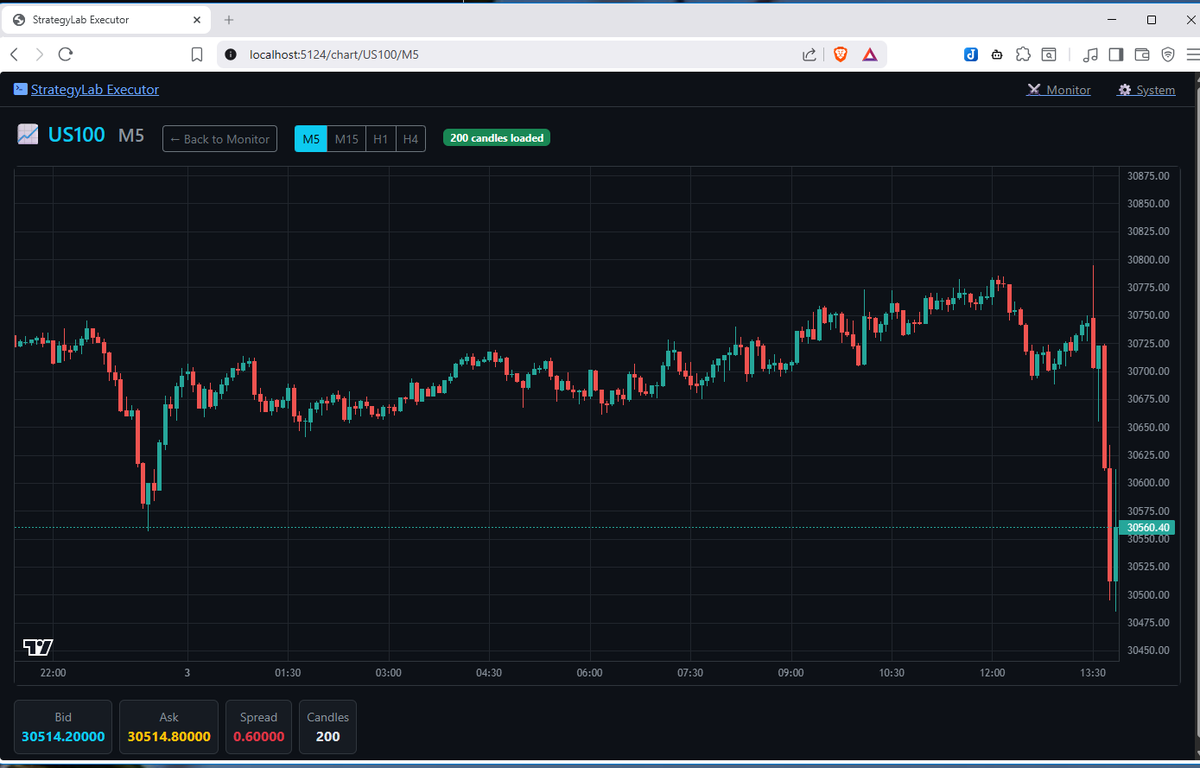Open the robot extension icon
The width and height of the screenshot is (1200, 768).
coord(996,54)
